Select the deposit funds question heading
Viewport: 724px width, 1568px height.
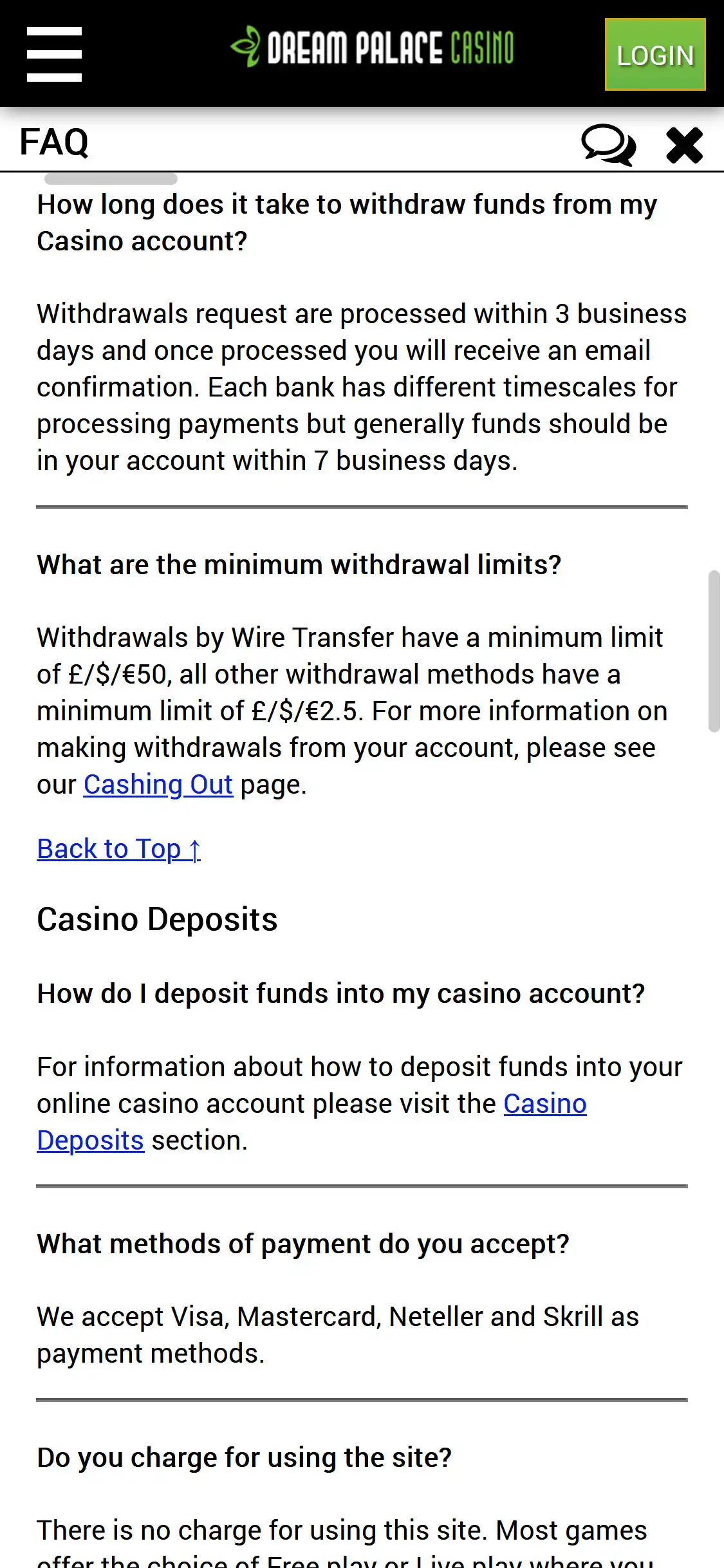click(x=340, y=994)
